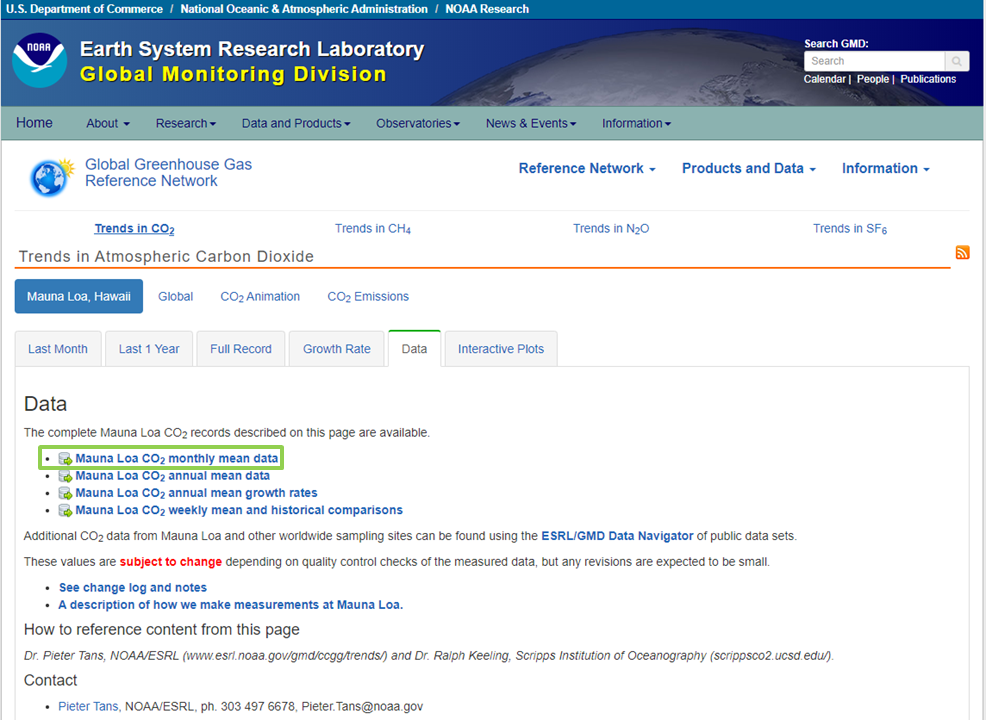
Task: Click database icon beside annual mean growth rates
Action: pos(65,493)
